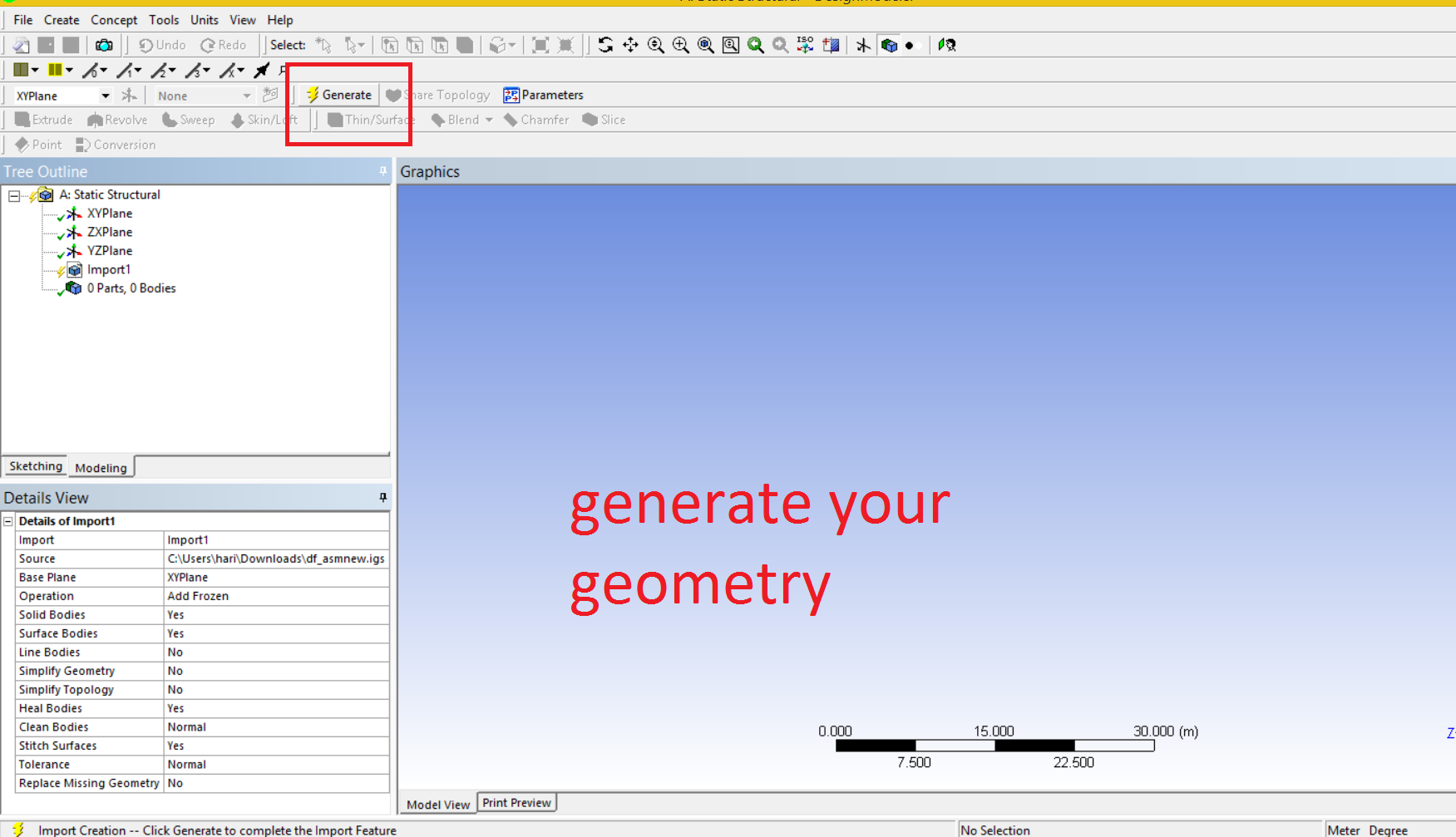This screenshot has height=837, width=1456.
Task: Click the Heal Bodies value Yes
Action: (x=276, y=708)
